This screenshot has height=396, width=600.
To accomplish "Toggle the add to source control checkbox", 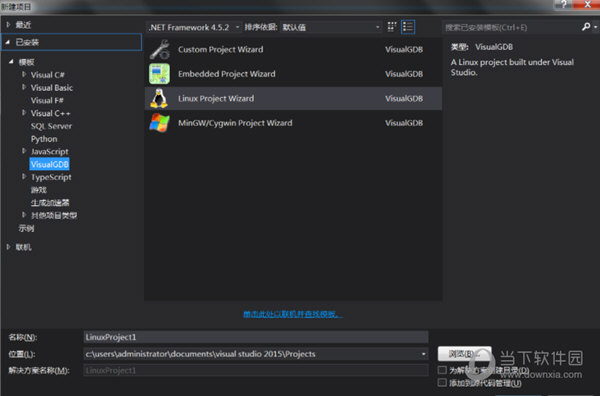I will click(442, 382).
